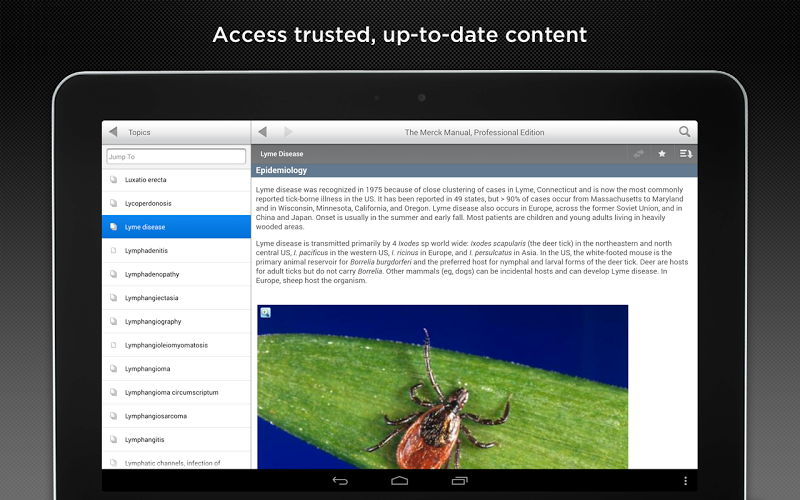800x500 pixels.
Task: Click the Lymphangioma document icon
Action: pyautogui.click(x=113, y=368)
